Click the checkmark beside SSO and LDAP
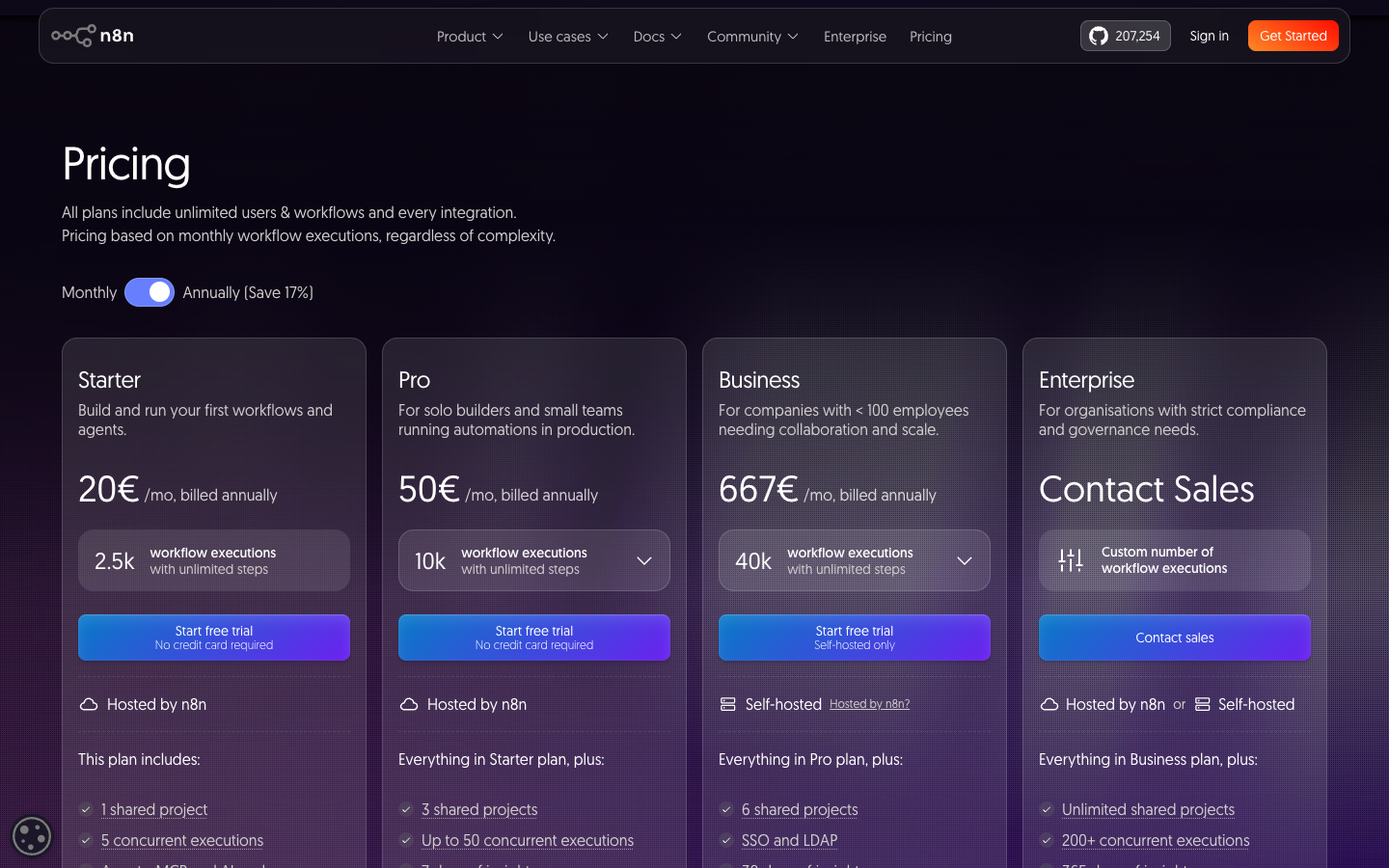The height and width of the screenshot is (868, 1389). tap(726, 841)
